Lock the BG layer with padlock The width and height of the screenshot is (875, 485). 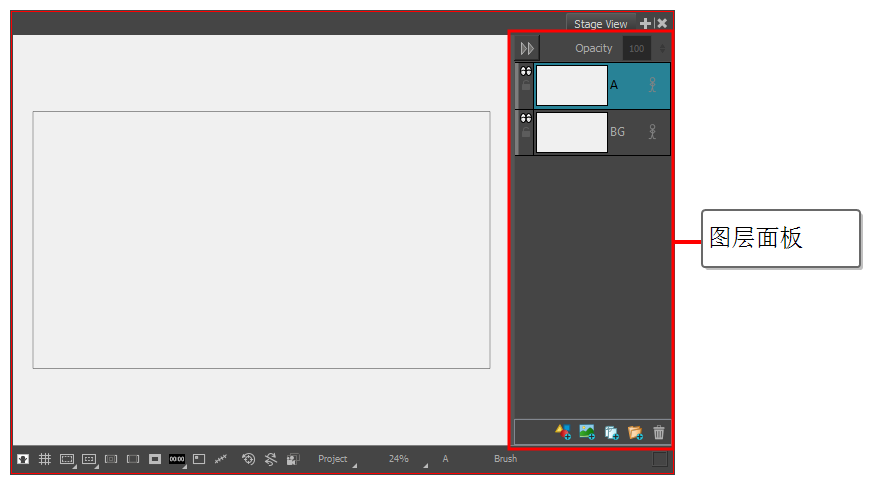(526, 132)
